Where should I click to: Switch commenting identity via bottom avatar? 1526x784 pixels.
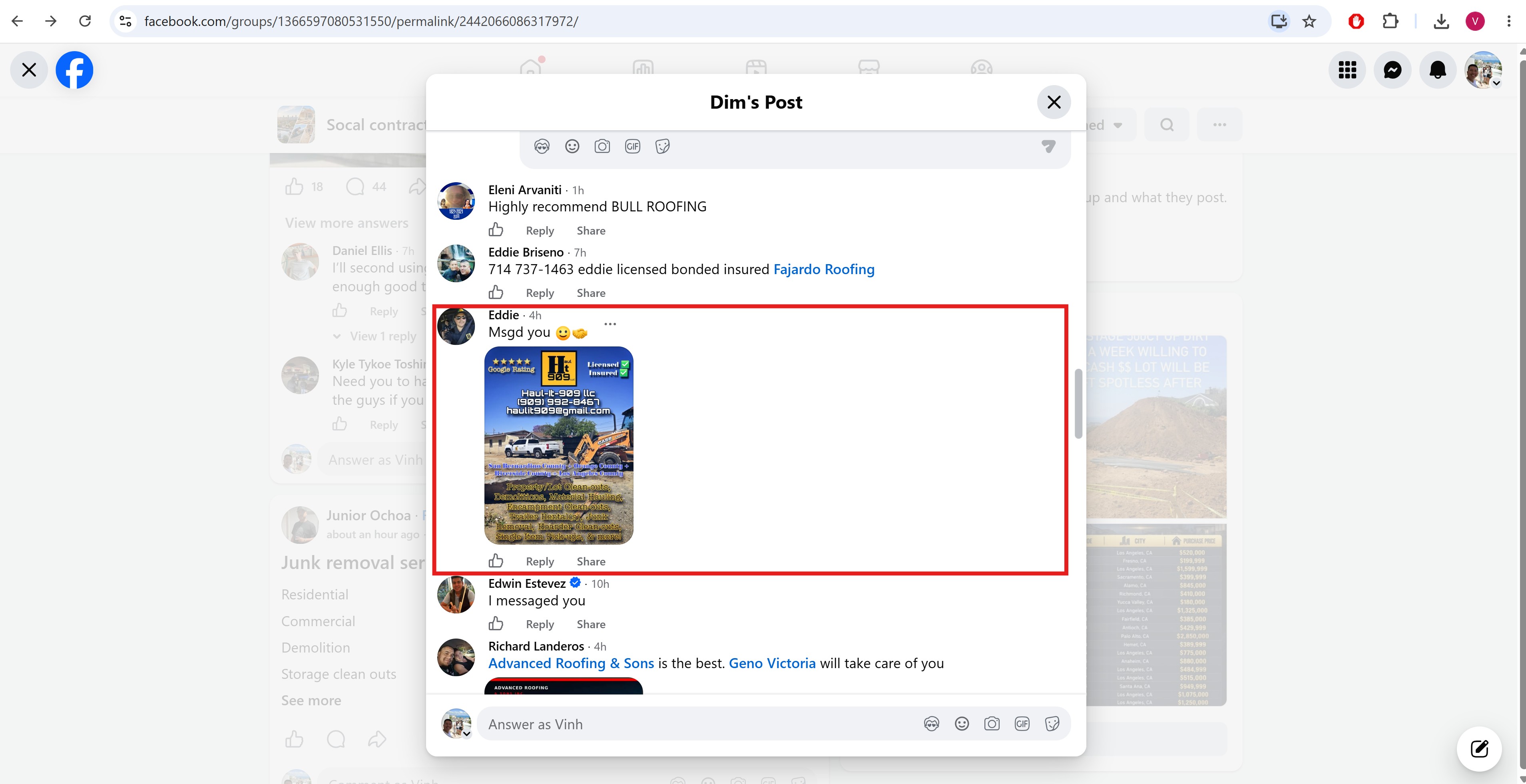coord(457,724)
